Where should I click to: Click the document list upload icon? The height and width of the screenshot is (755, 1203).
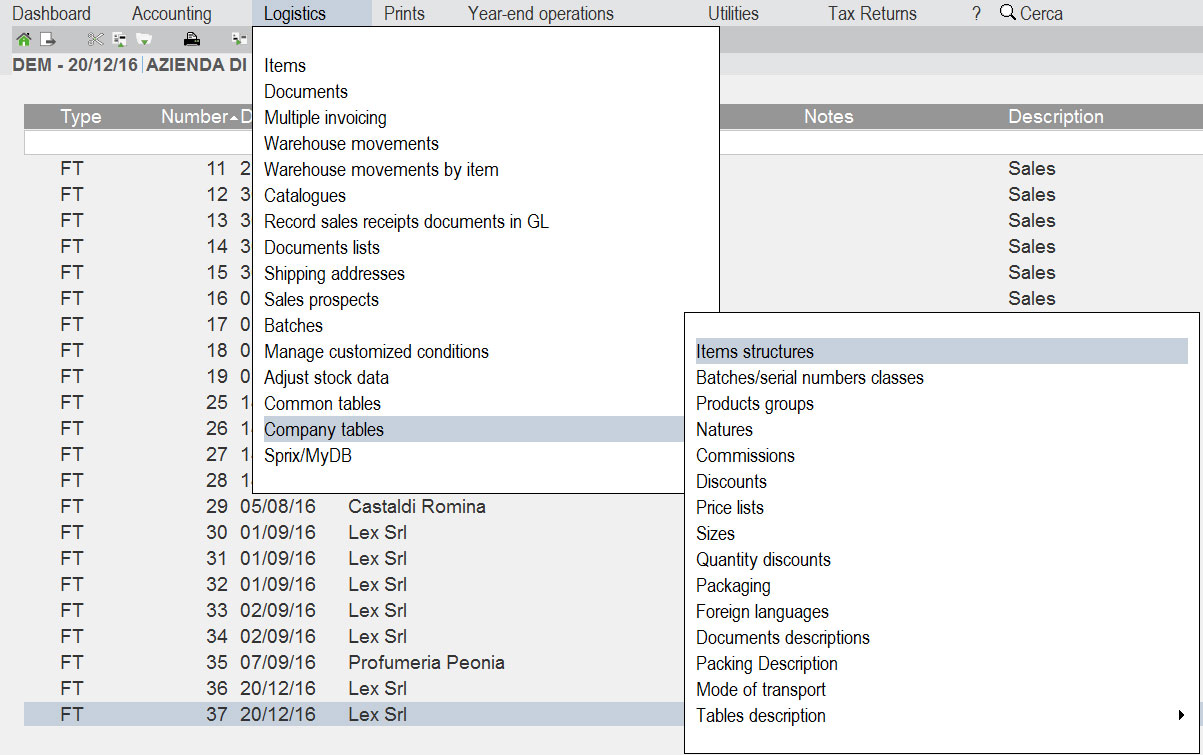click(119, 40)
